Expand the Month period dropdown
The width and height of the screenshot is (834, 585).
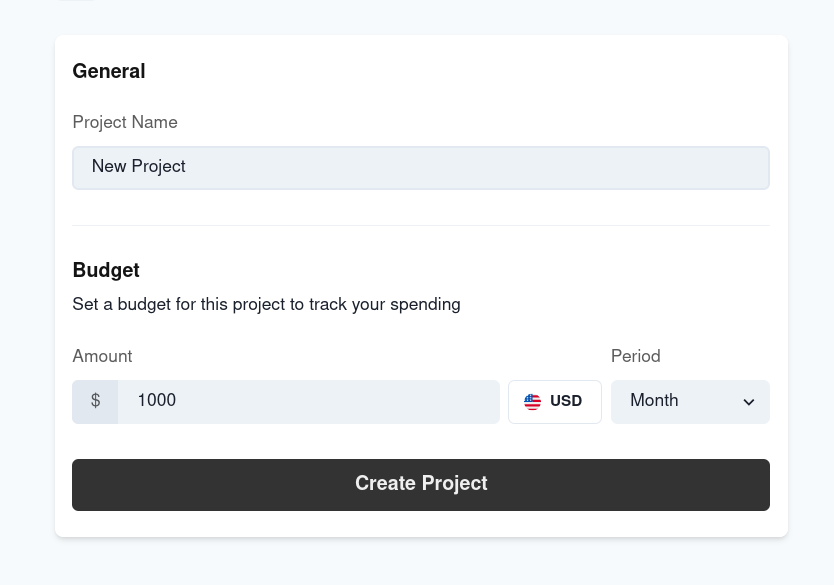(690, 402)
